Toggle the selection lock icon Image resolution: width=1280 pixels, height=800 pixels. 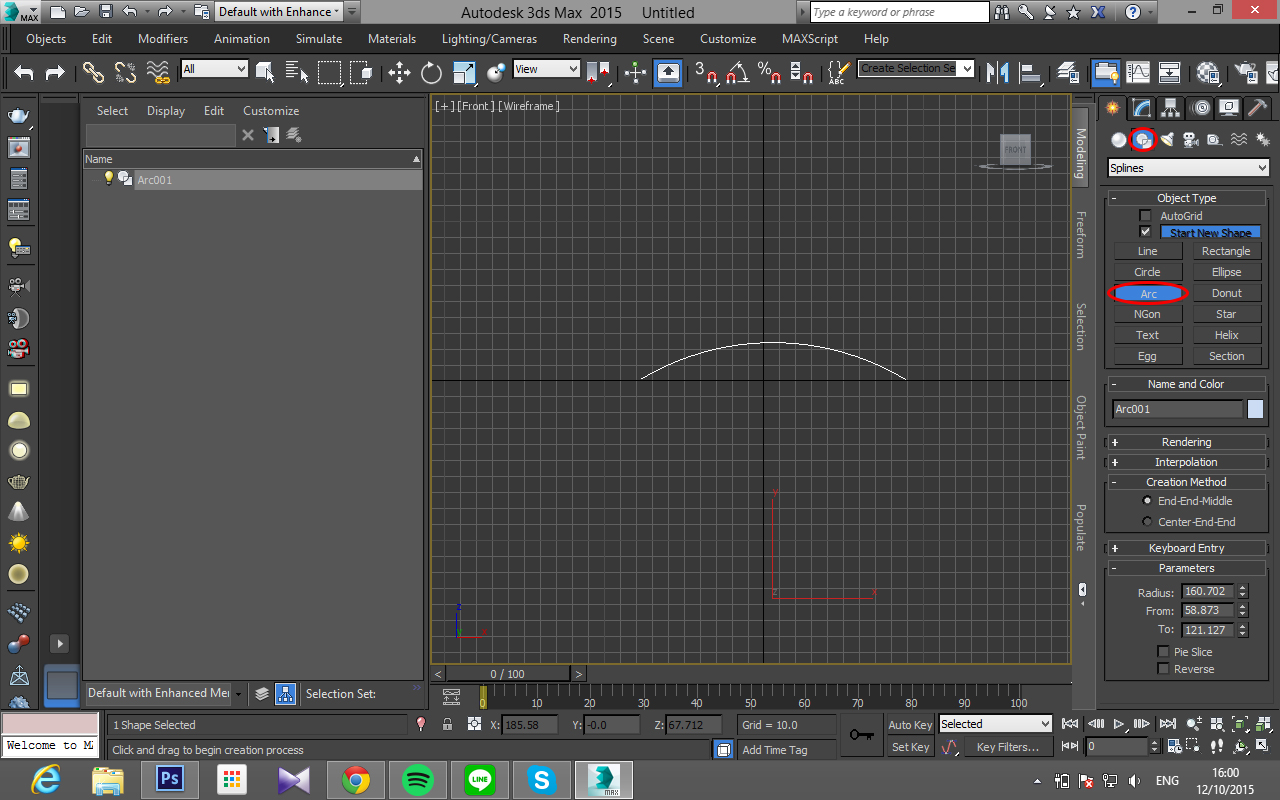(x=447, y=725)
